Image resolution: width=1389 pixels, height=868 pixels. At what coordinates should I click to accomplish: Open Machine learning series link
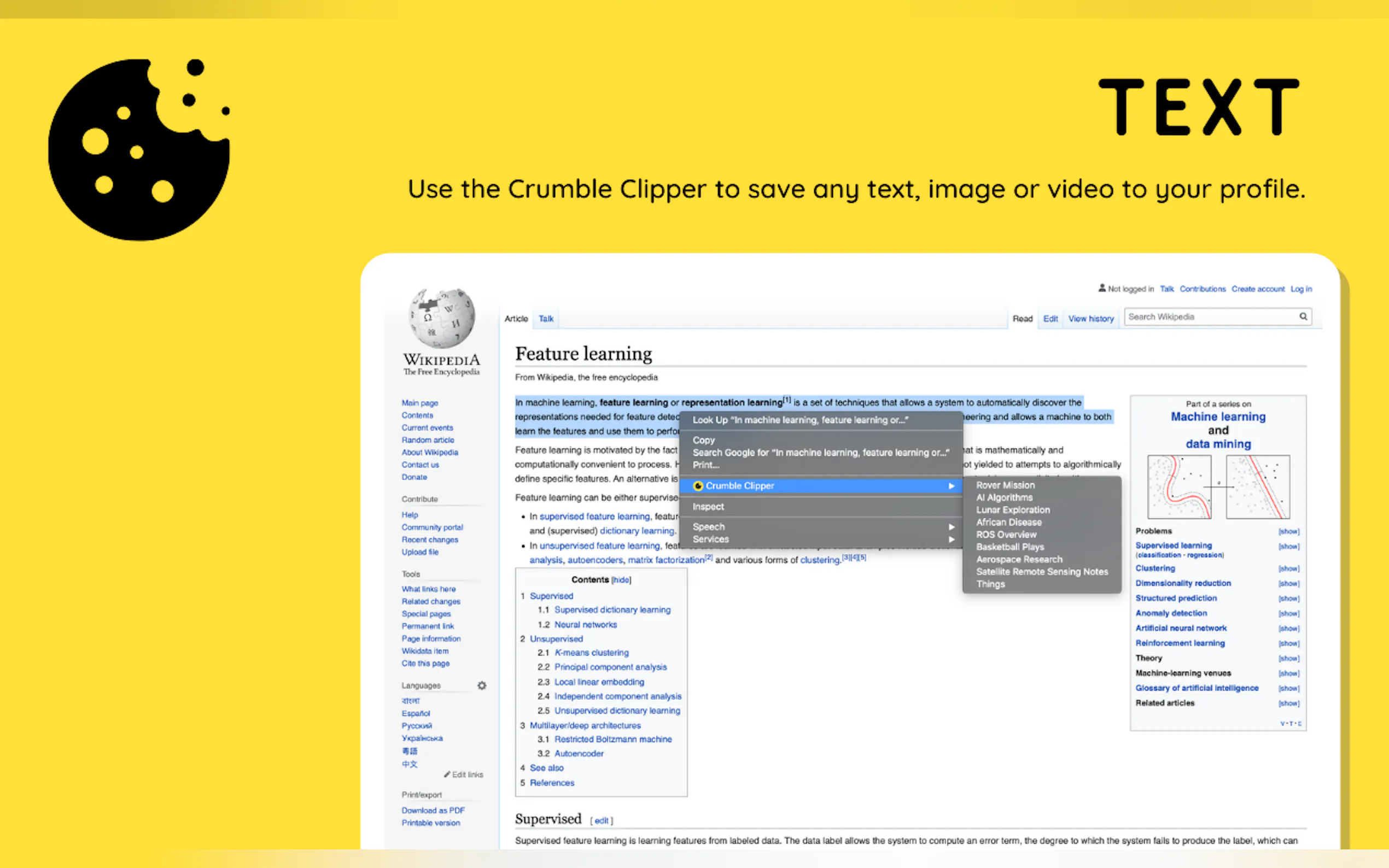point(1218,417)
